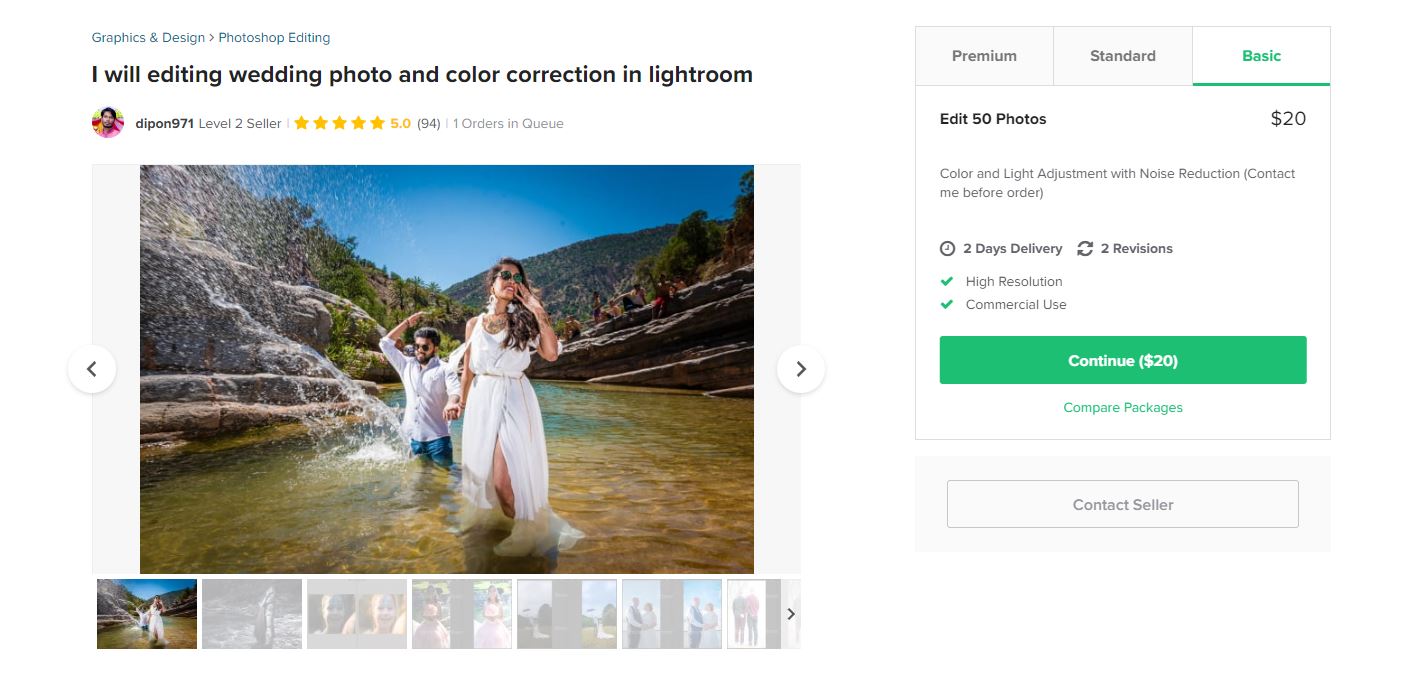The width and height of the screenshot is (1426, 700).
Task: Click the revisions arrows icon
Action: [x=1085, y=249]
